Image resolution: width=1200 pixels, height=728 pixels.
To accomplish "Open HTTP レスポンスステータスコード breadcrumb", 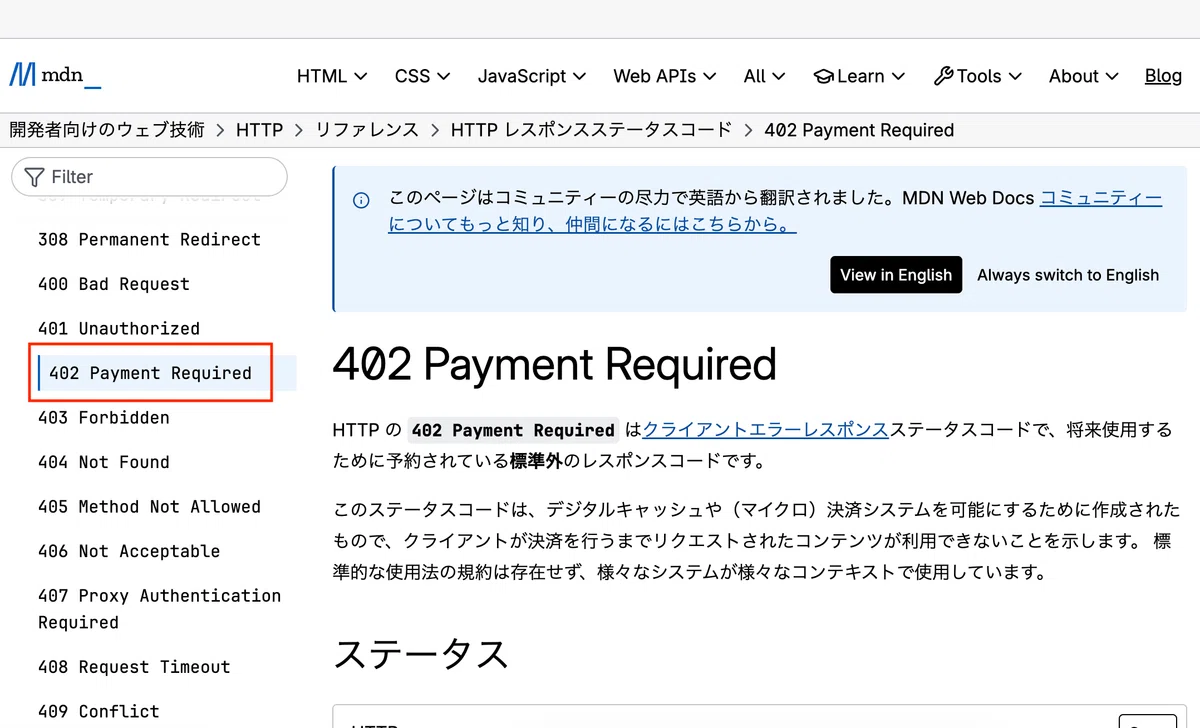I will point(591,130).
